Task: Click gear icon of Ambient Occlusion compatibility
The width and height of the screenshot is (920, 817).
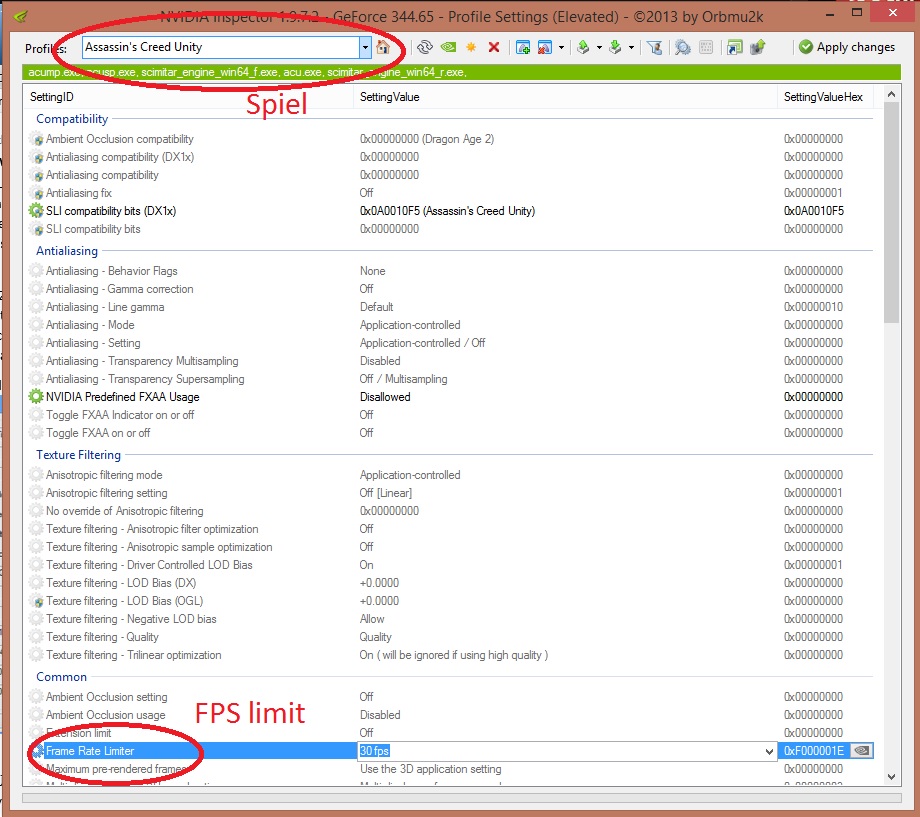Action: click(36, 139)
